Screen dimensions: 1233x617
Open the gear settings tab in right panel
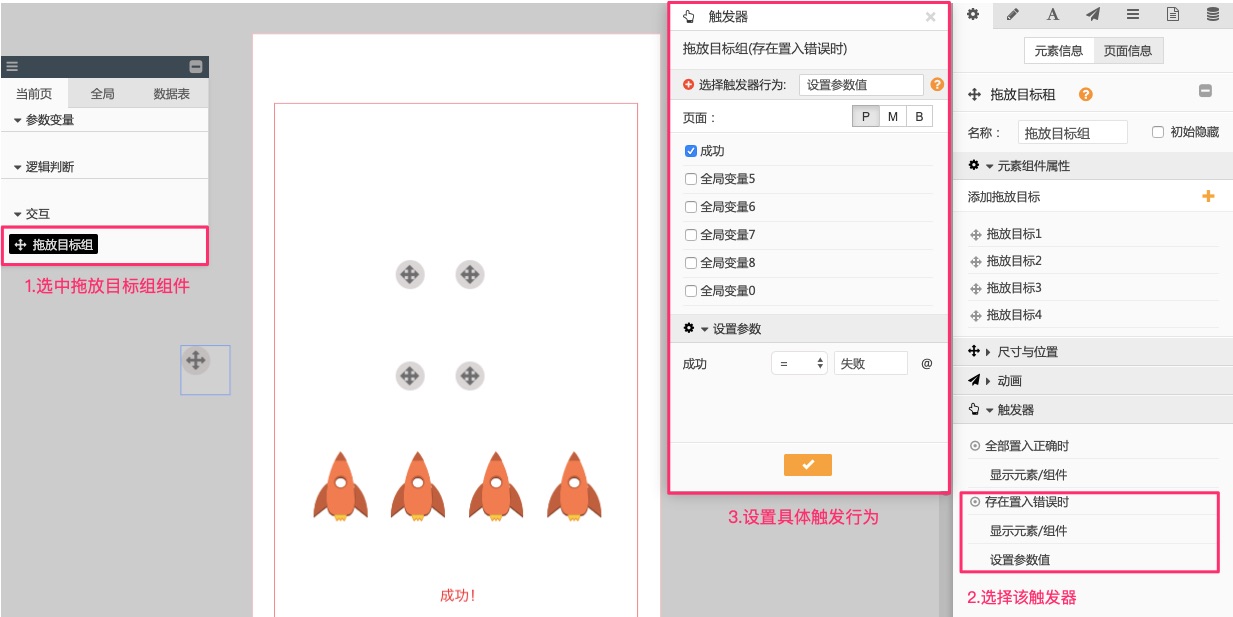(974, 14)
